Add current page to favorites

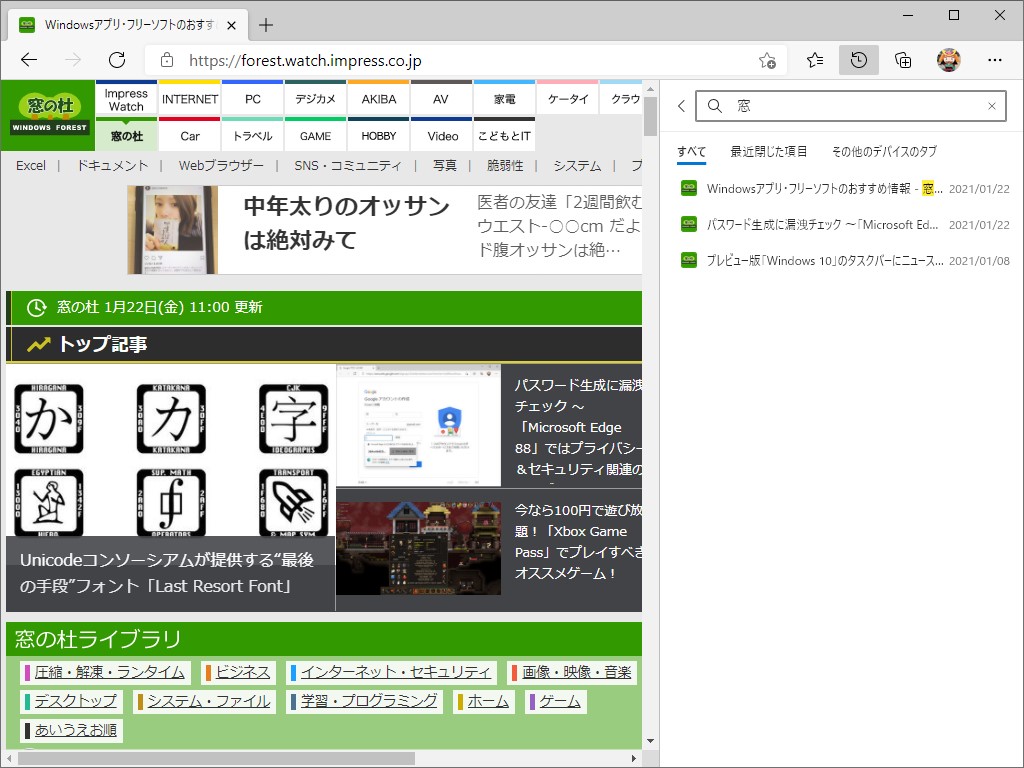pos(768,60)
